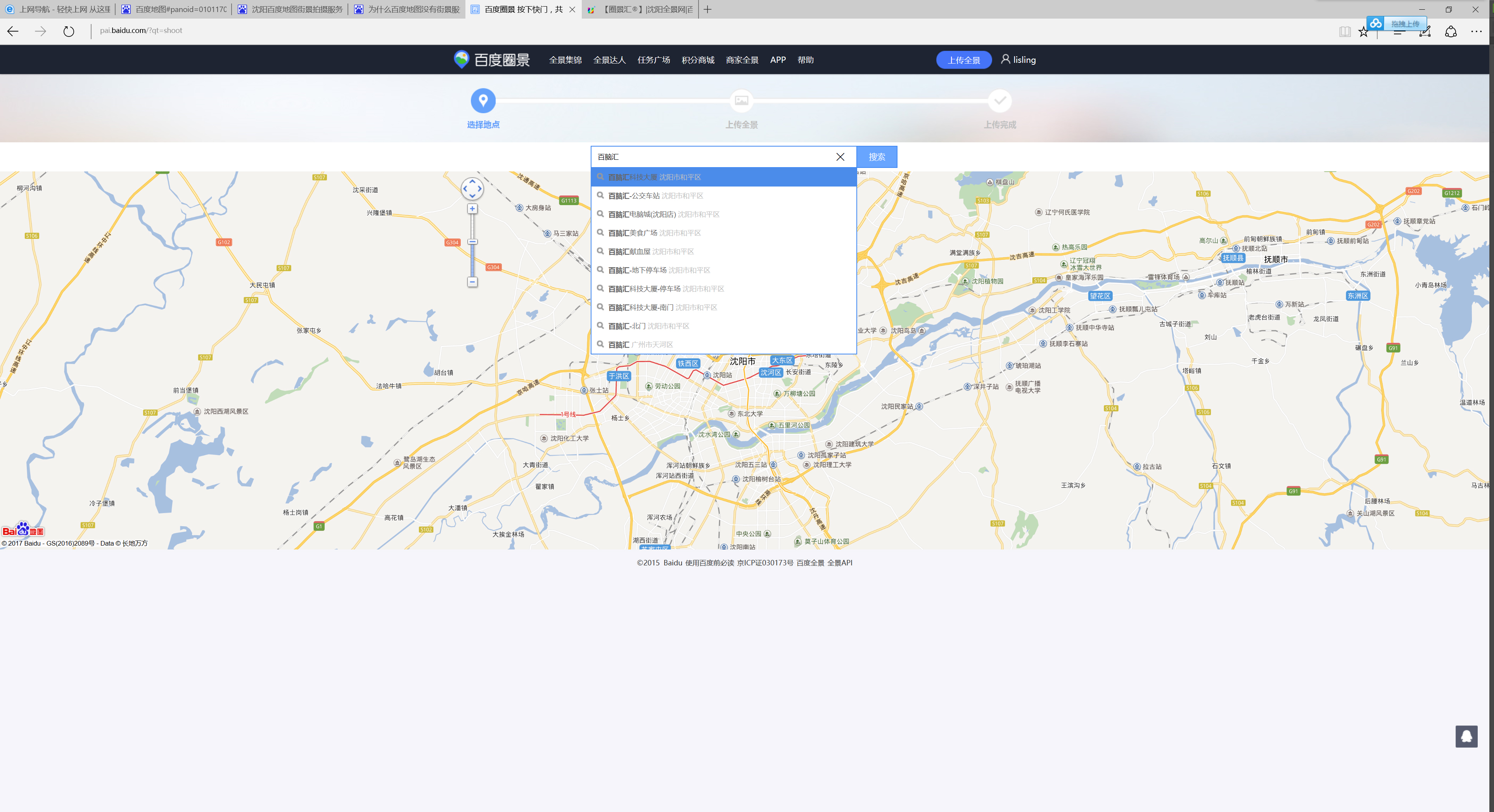Open browser more options ellipsis menu
1494x812 pixels.
point(1476,31)
